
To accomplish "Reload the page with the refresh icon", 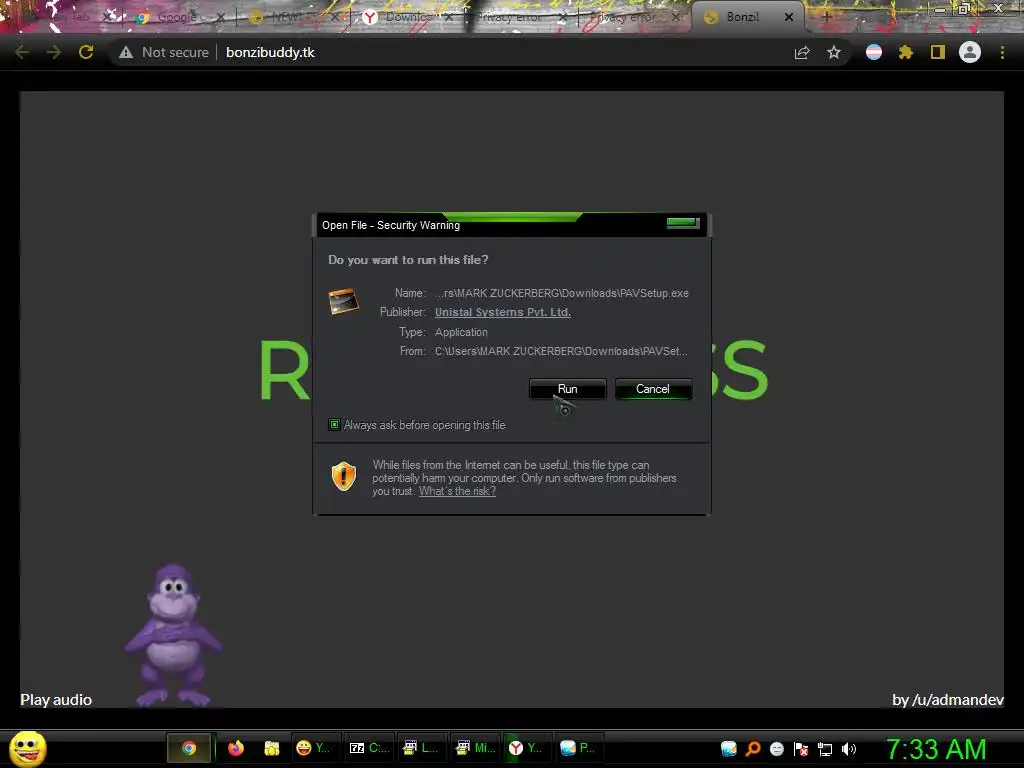I will [86, 52].
